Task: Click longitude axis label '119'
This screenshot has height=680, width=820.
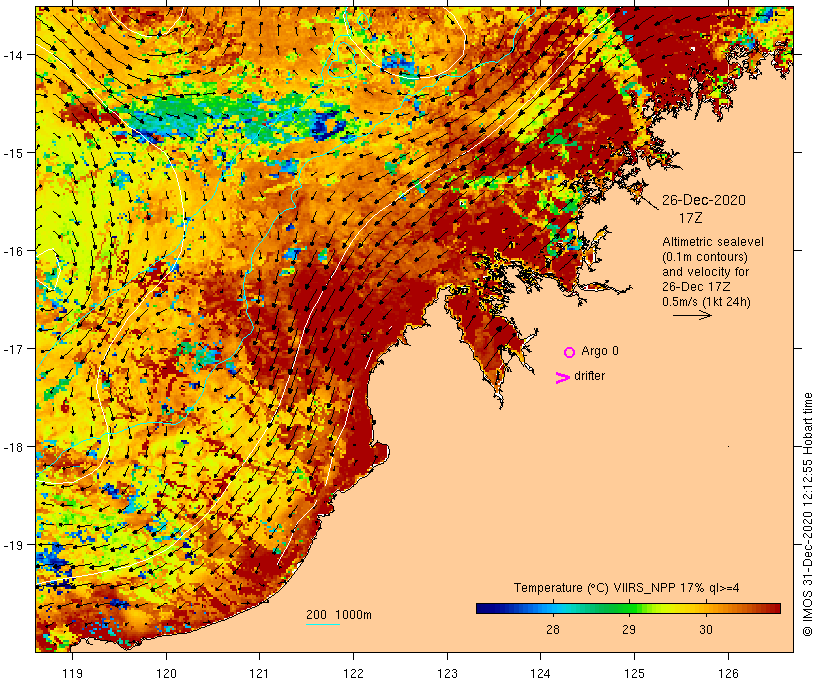Action: [x=72, y=673]
